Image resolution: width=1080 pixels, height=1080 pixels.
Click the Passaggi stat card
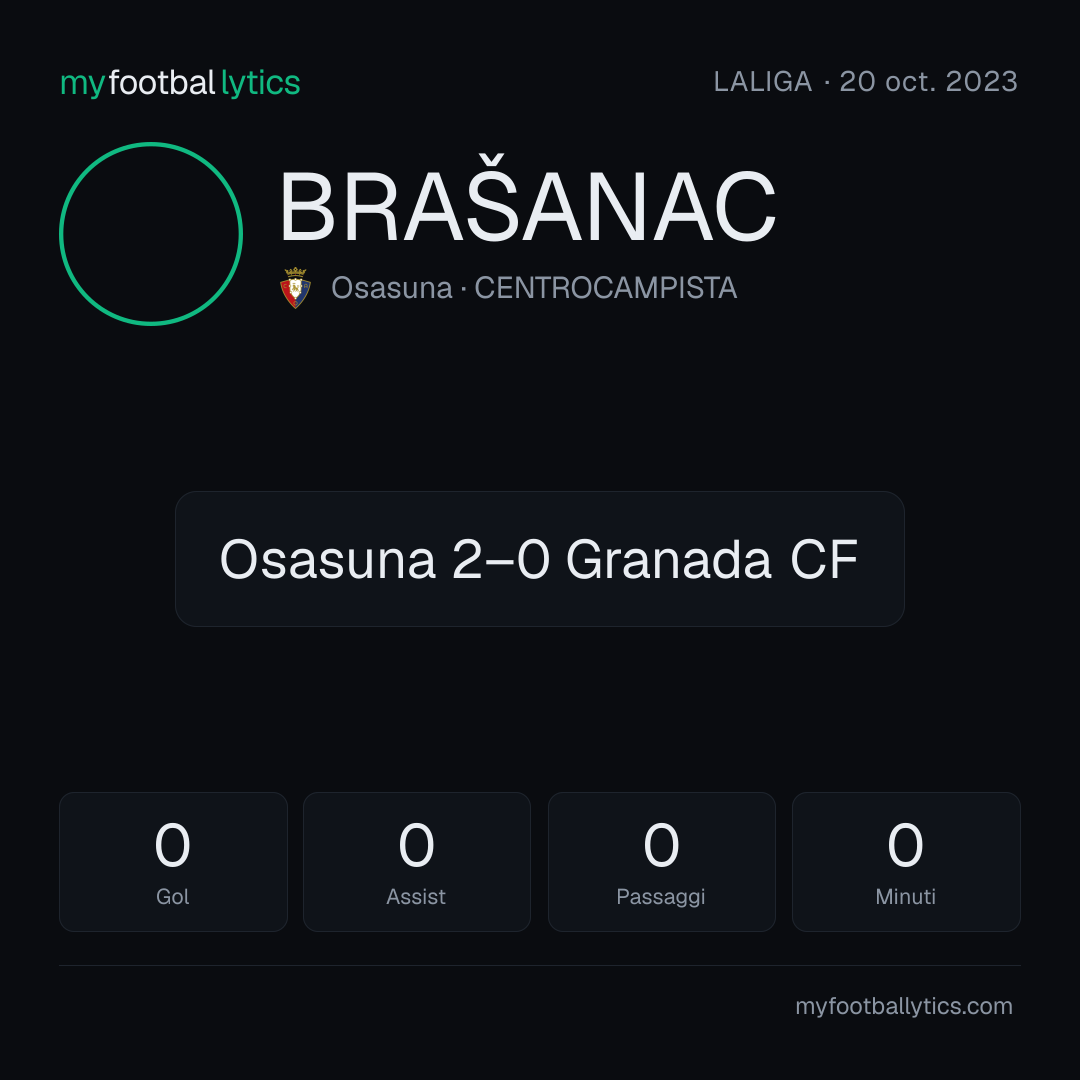[661, 862]
